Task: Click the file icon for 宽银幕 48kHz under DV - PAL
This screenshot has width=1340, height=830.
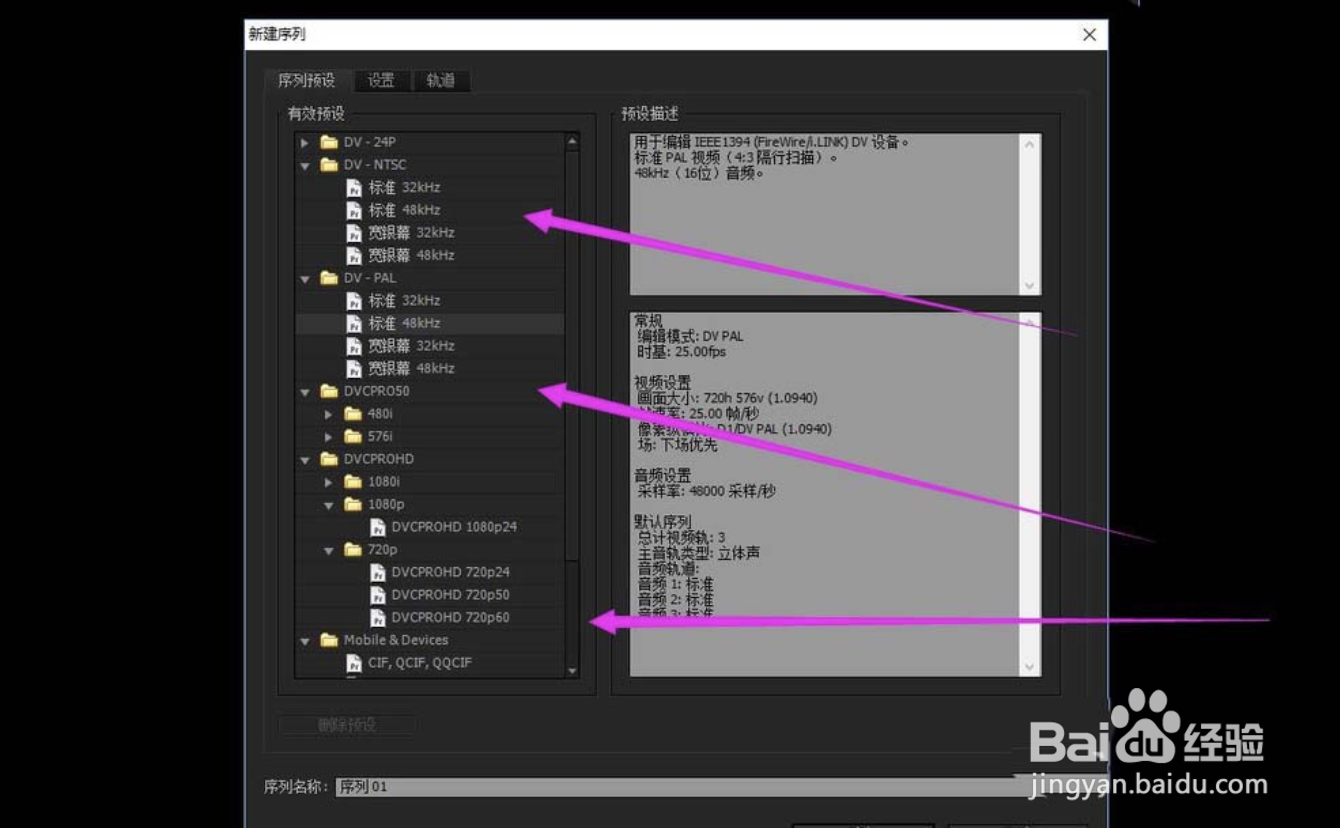Action: pyautogui.click(x=353, y=369)
